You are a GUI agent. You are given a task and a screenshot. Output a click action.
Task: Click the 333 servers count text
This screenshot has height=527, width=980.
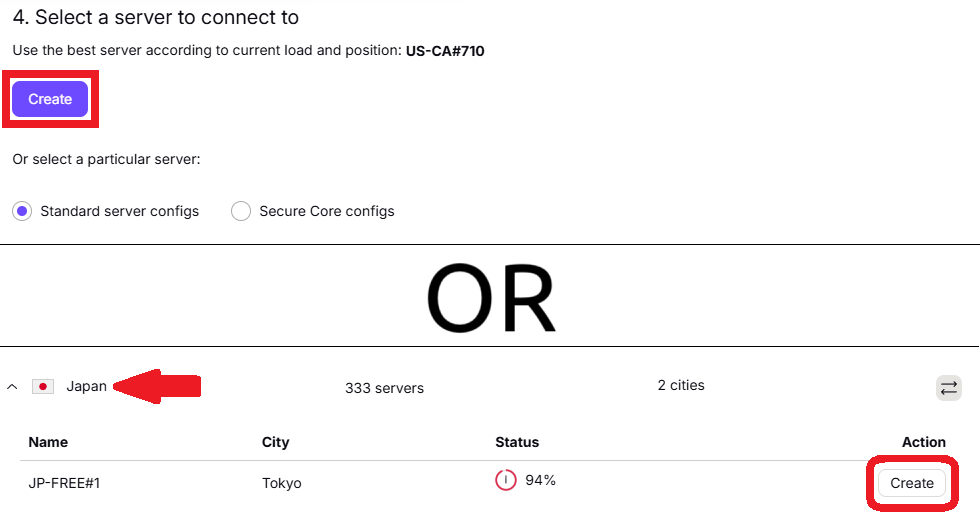384,388
